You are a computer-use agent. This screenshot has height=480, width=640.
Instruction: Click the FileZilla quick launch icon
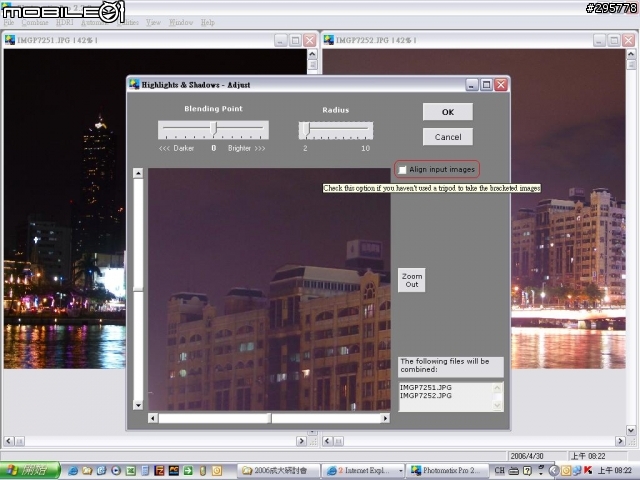tap(159, 471)
